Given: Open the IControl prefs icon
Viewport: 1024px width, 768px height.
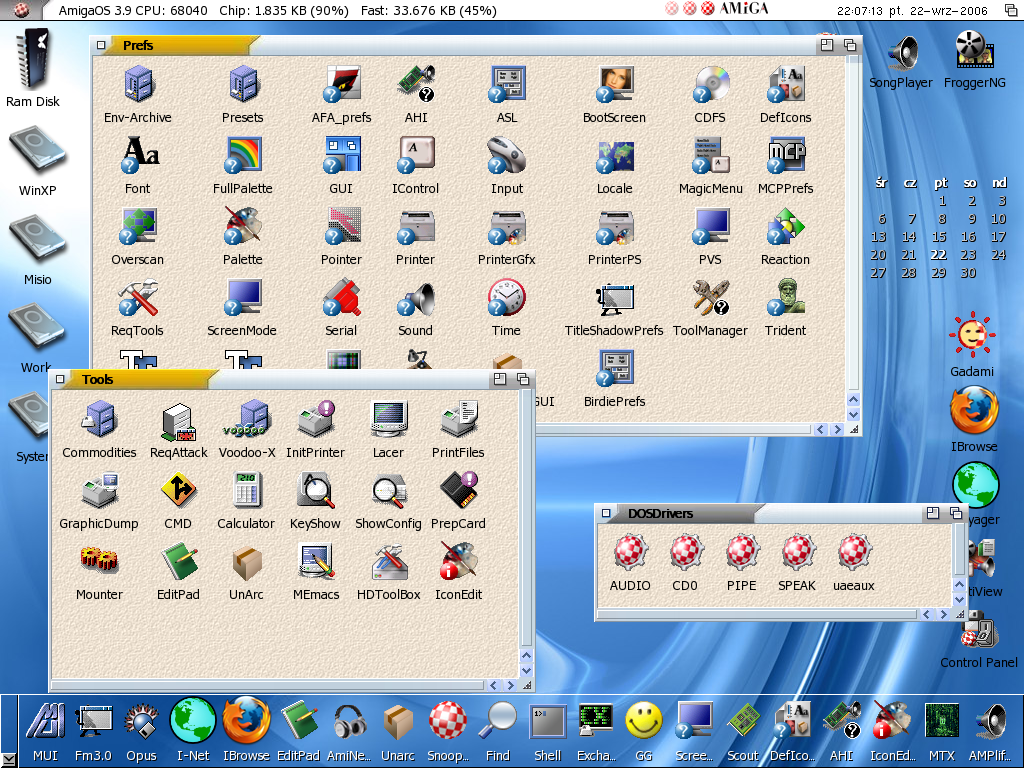Looking at the screenshot, I should click(x=415, y=155).
